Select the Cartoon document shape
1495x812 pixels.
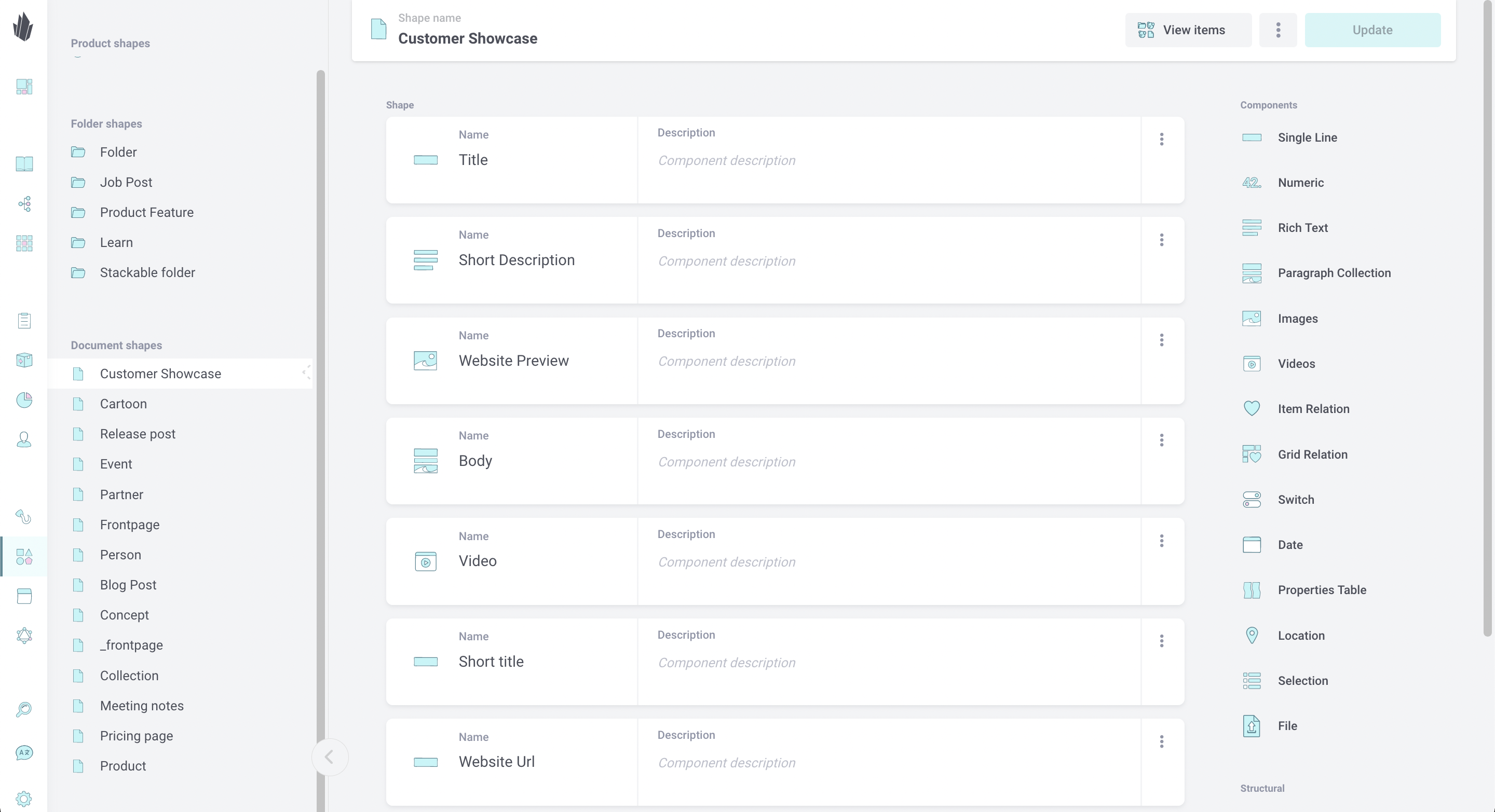pyautogui.click(x=180, y=404)
